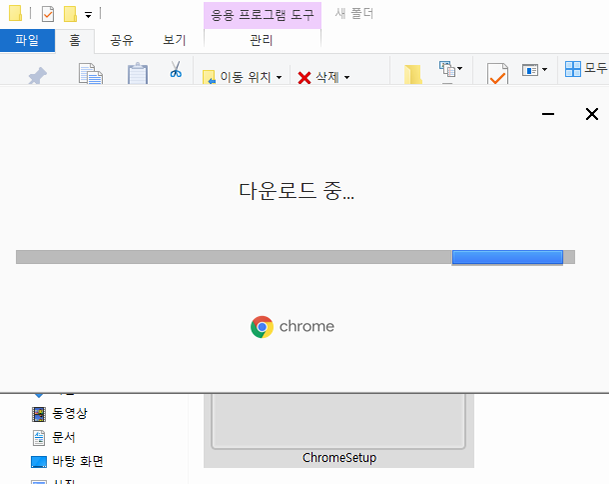609x484 pixels.
Task: Click the properties icon in quick access toolbar
Action: pyautogui.click(x=48, y=14)
